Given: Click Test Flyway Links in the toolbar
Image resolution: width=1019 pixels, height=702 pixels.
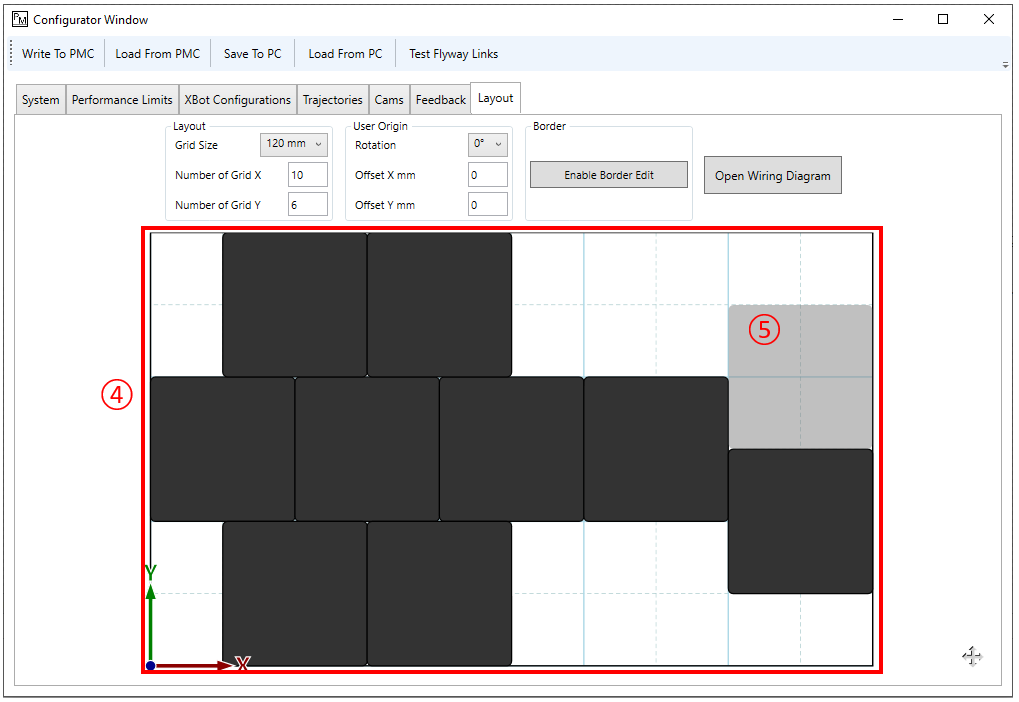Looking at the screenshot, I should 452,53.
